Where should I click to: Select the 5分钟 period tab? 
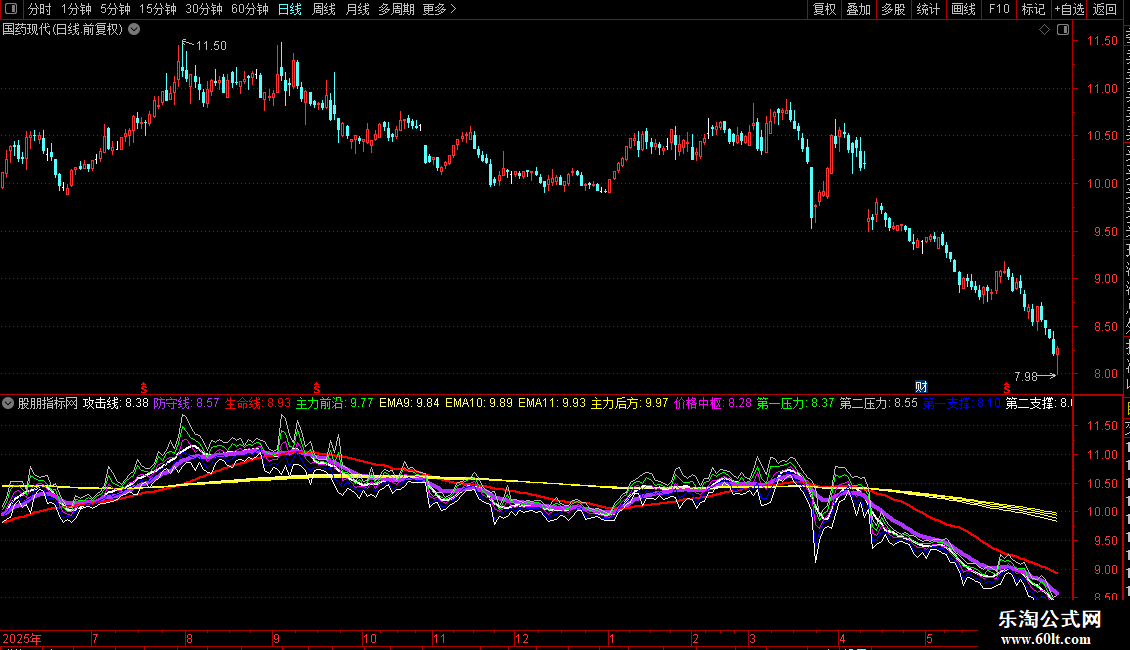tap(115, 9)
